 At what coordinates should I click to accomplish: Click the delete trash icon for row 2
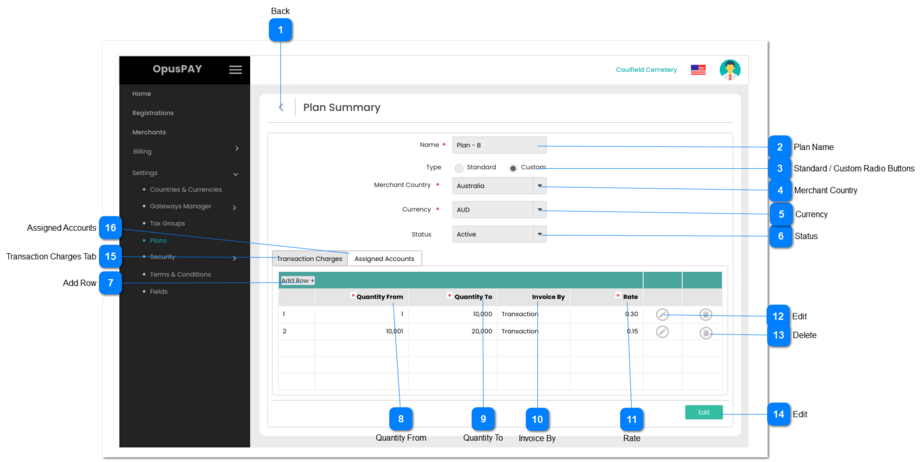[x=706, y=333]
